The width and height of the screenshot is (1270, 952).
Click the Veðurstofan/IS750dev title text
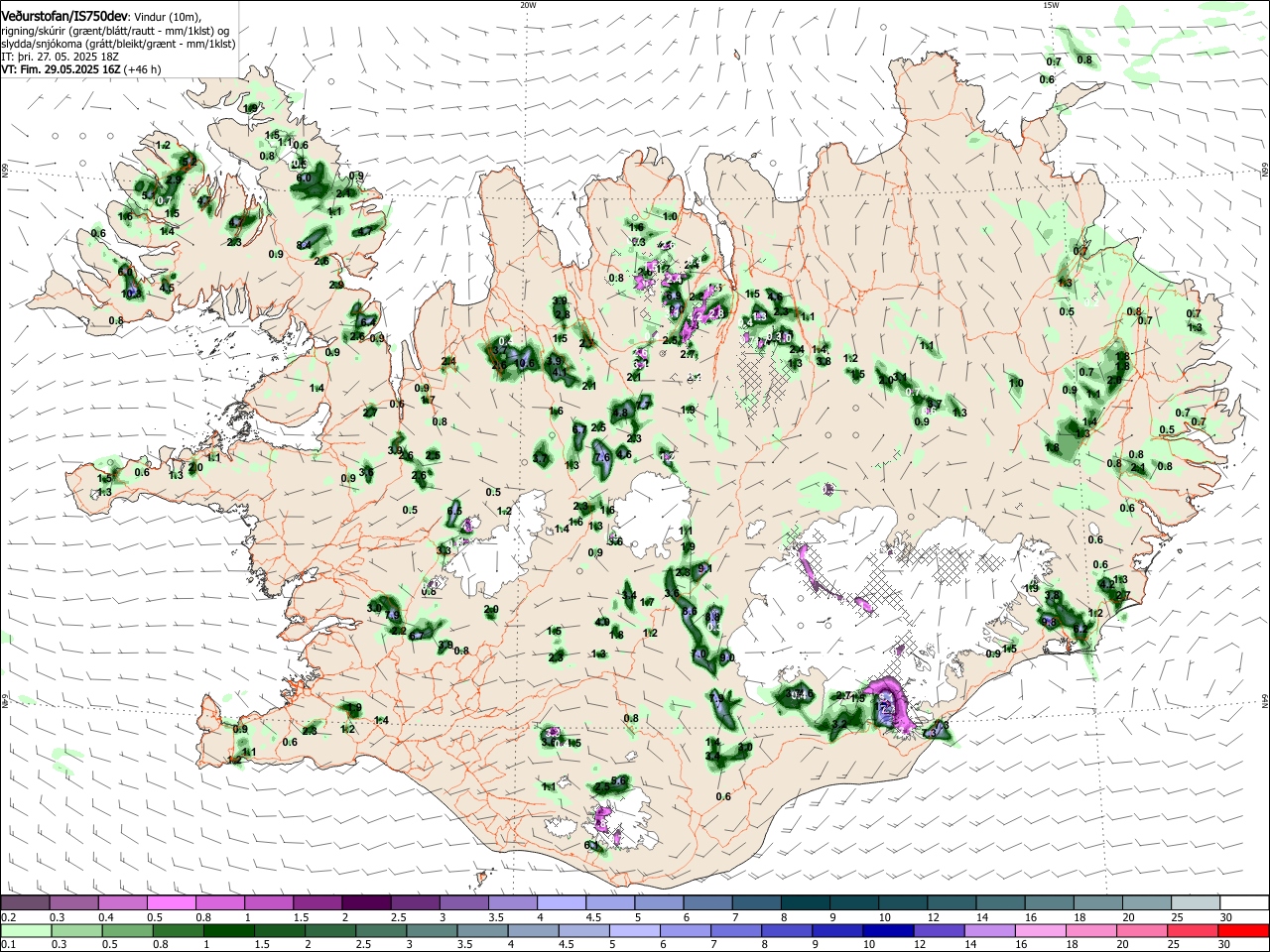coord(64,15)
